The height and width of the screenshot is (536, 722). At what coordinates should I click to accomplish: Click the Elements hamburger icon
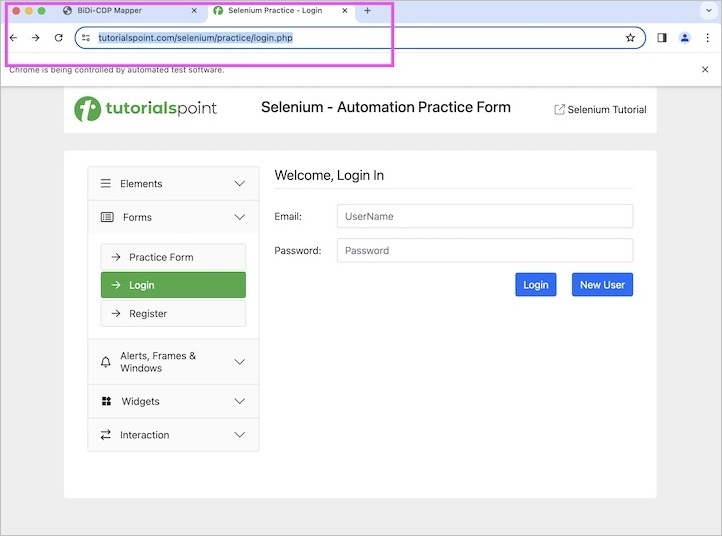(105, 183)
